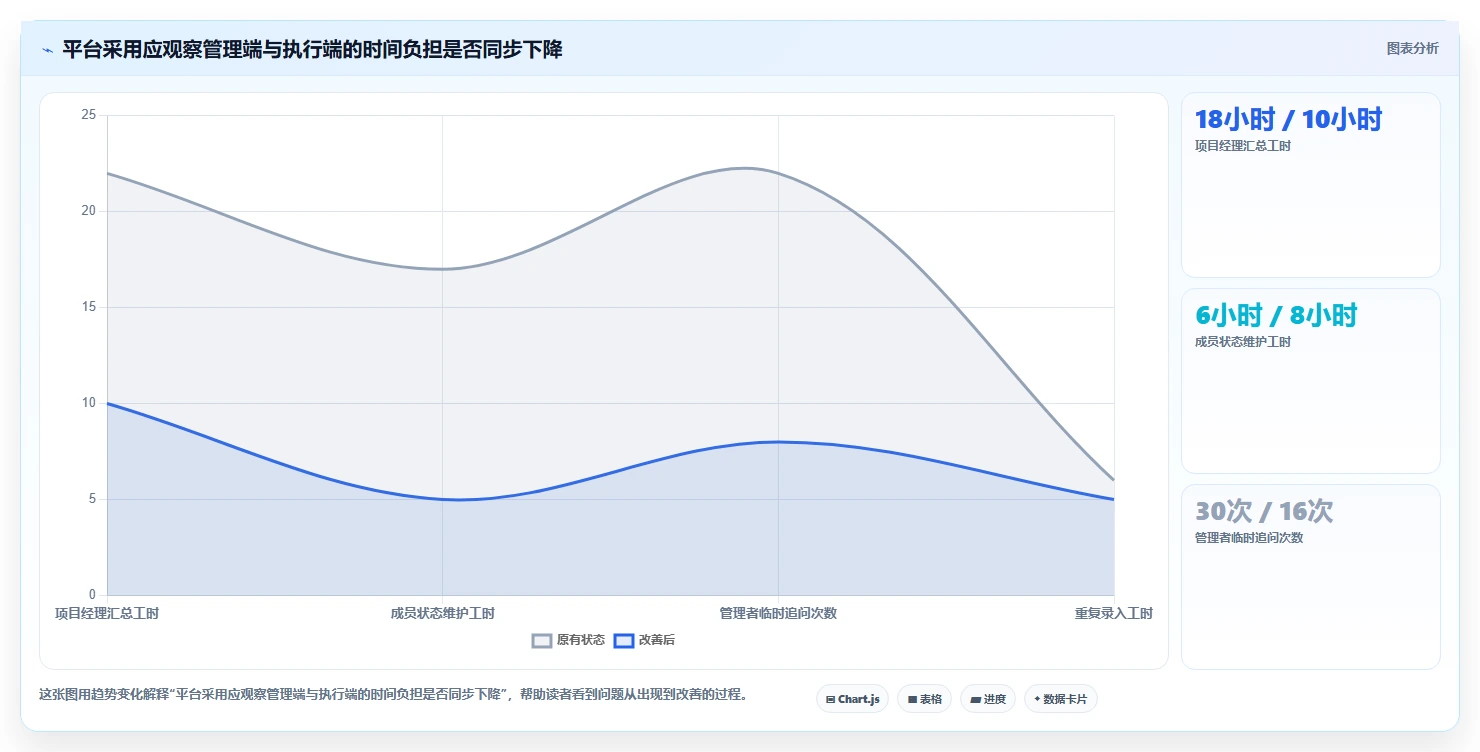Click the 项目经理汇总工时 x-axis label
The width and height of the screenshot is (1480, 752).
click(x=107, y=613)
